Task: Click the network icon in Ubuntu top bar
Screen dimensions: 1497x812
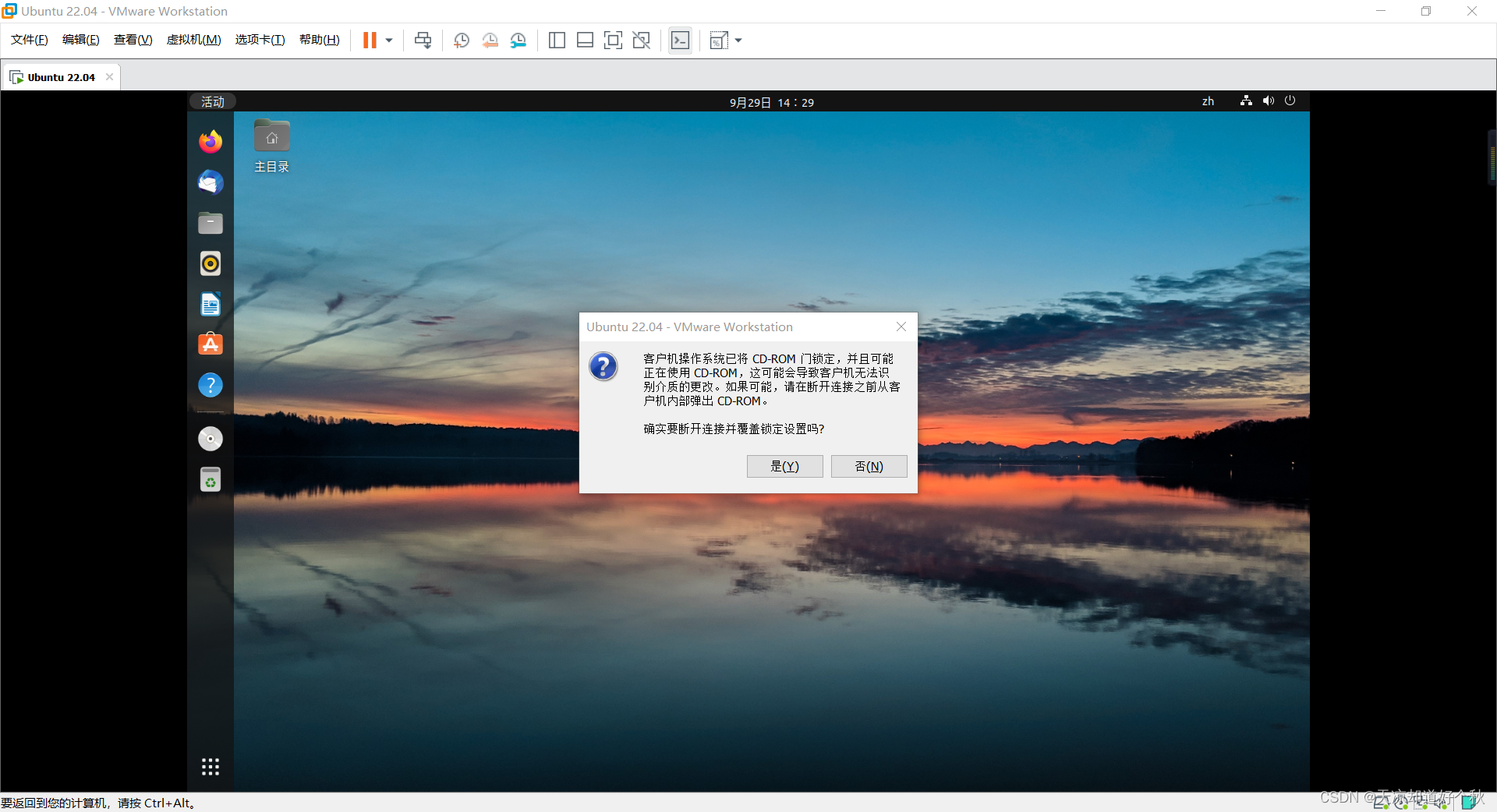Action: click(1246, 101)
